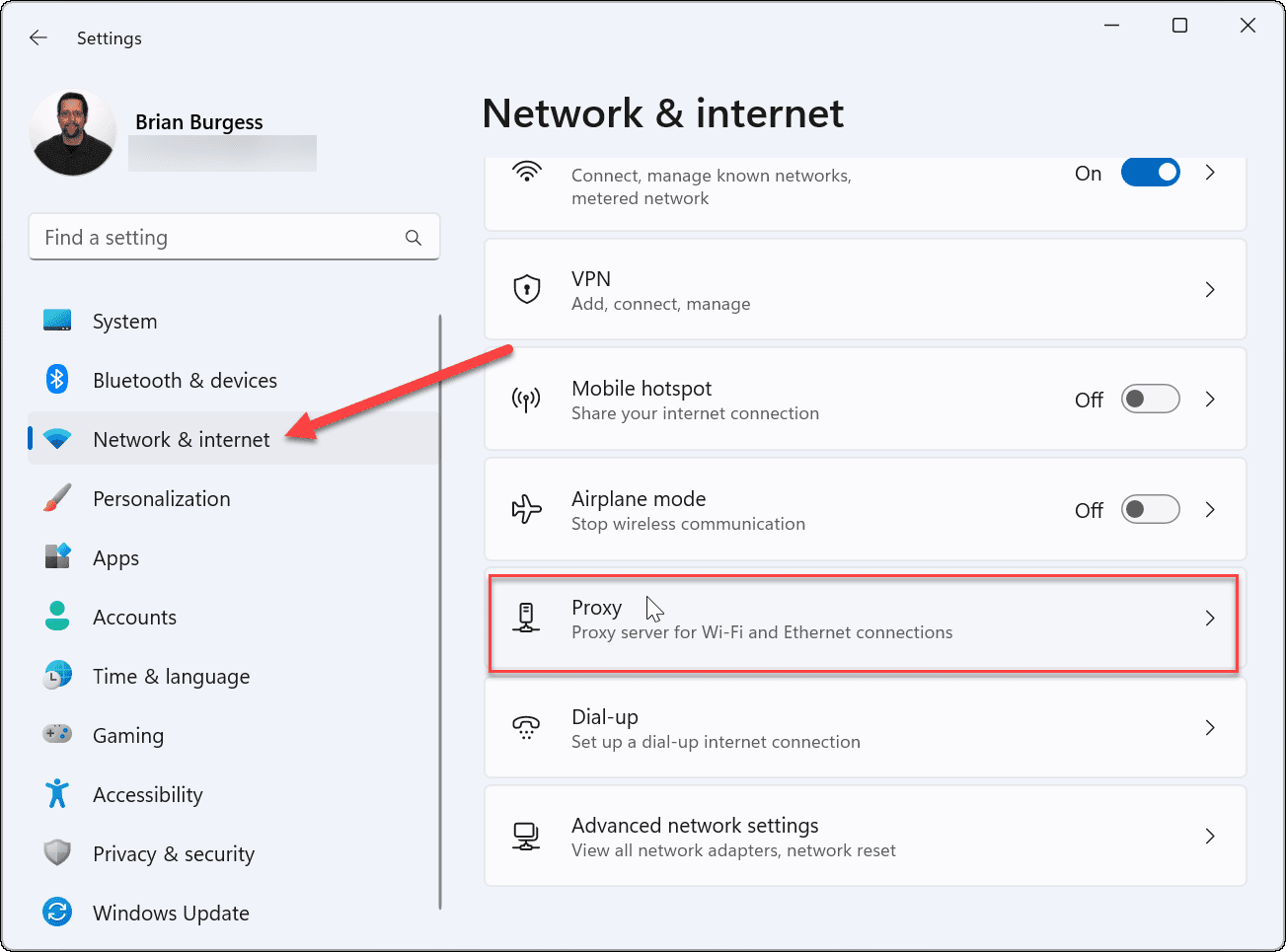
Task: Click the Proxy server icon
Action: click(526, 618)
